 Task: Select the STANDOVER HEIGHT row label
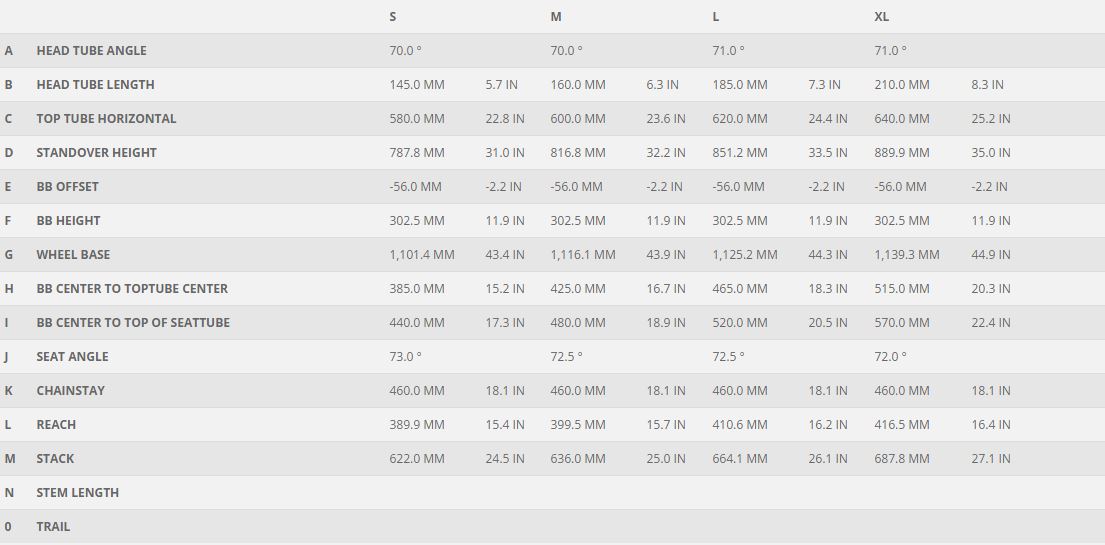tap(97, 152)
